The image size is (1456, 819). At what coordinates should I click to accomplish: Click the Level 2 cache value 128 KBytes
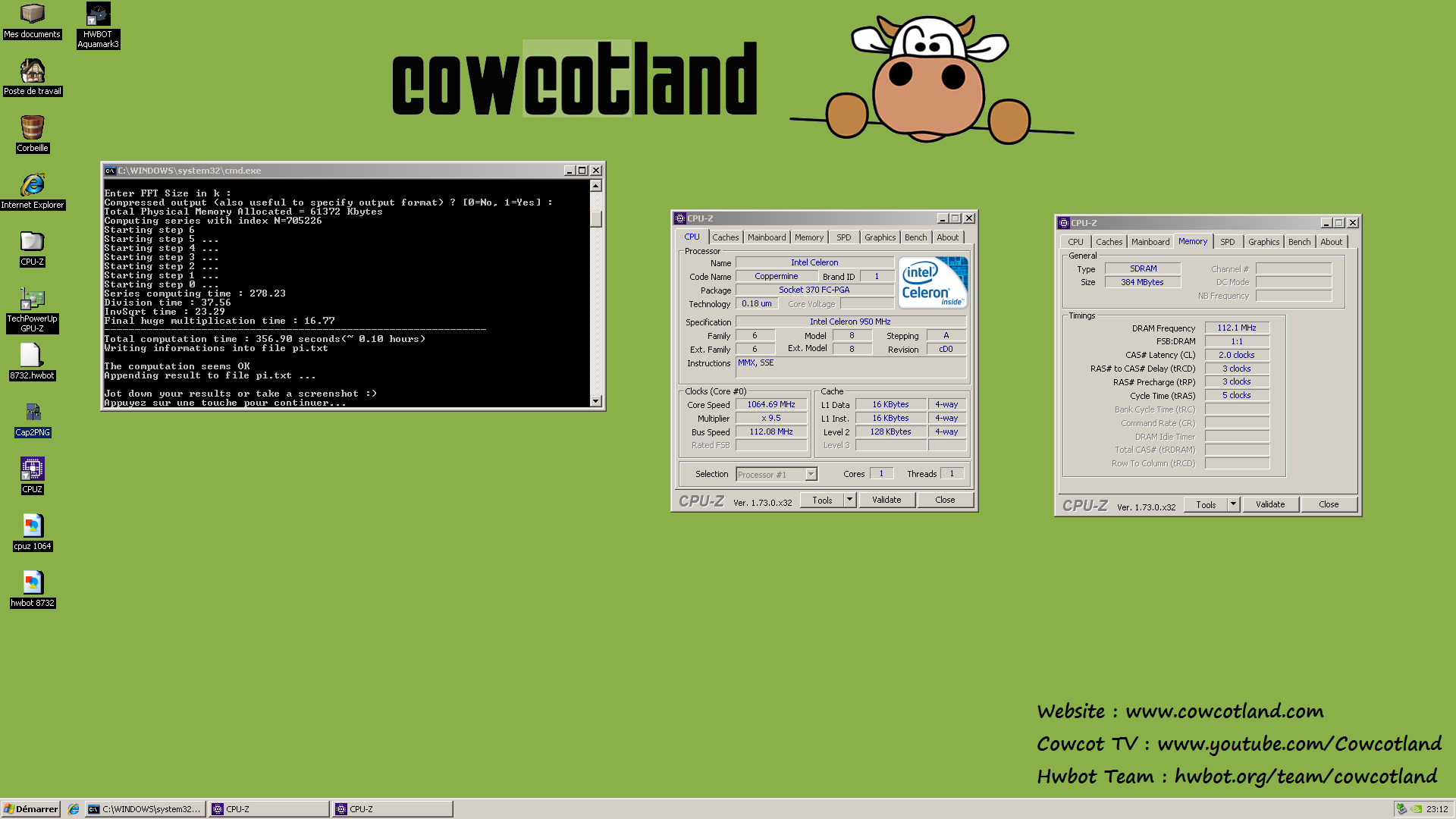(891, 432)
